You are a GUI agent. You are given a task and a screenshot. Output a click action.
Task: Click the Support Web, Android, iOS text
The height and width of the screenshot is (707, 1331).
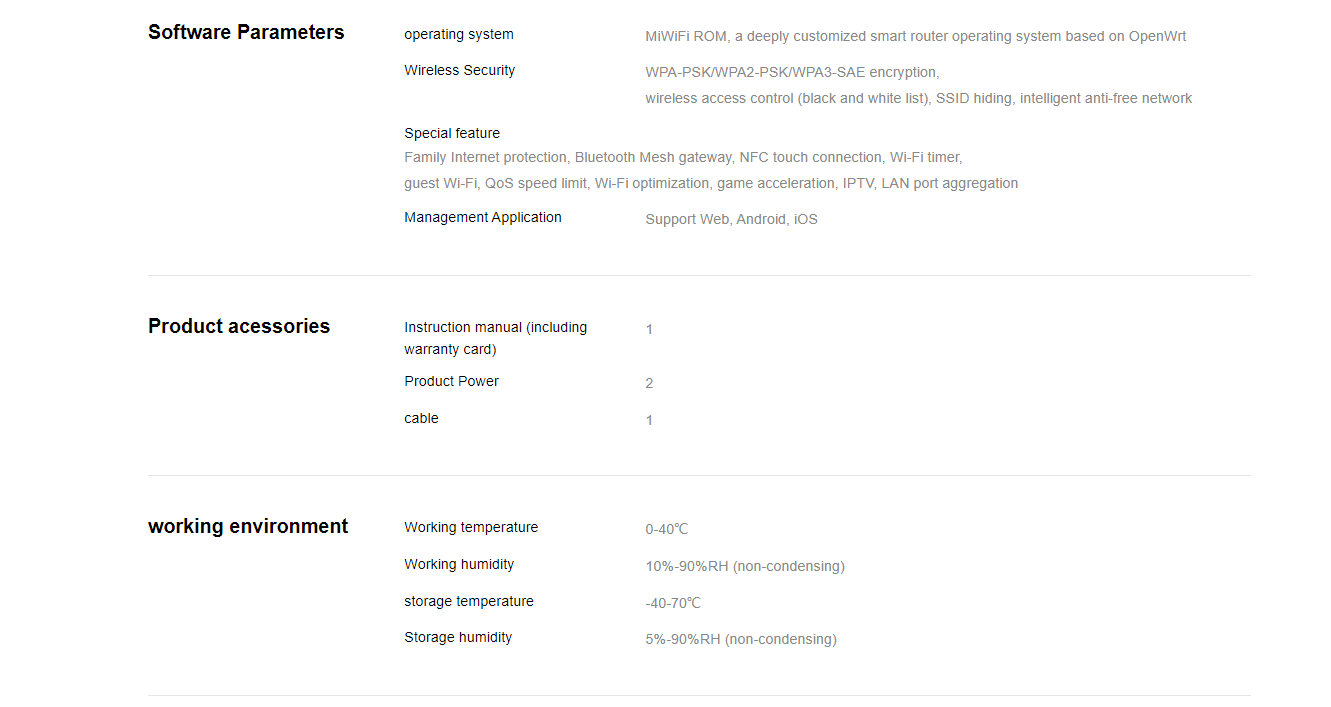(731, 219)
